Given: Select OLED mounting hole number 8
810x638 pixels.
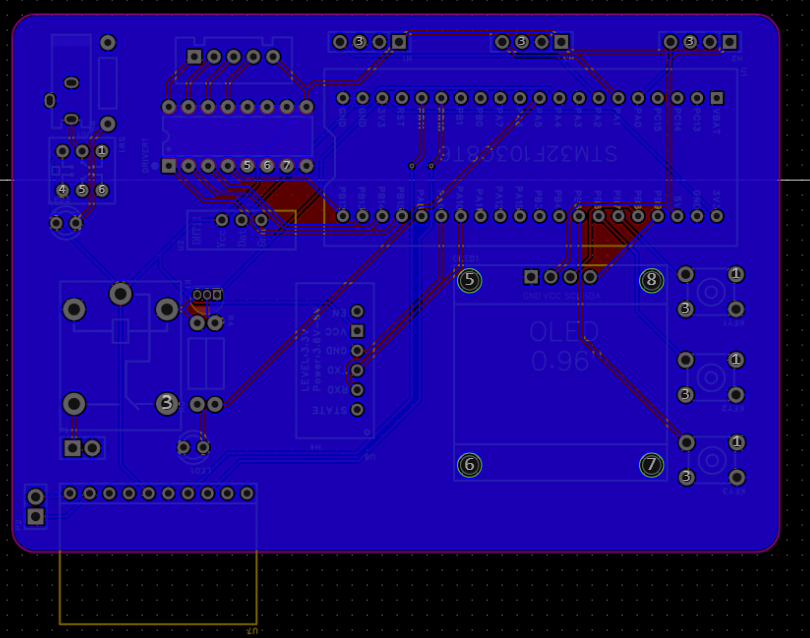Looking at the screenshot, I should coord(651,281).
